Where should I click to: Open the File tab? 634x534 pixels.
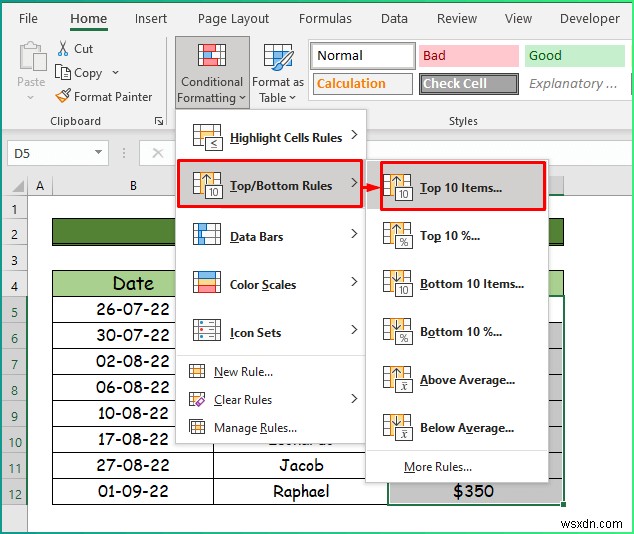point(28,19)
